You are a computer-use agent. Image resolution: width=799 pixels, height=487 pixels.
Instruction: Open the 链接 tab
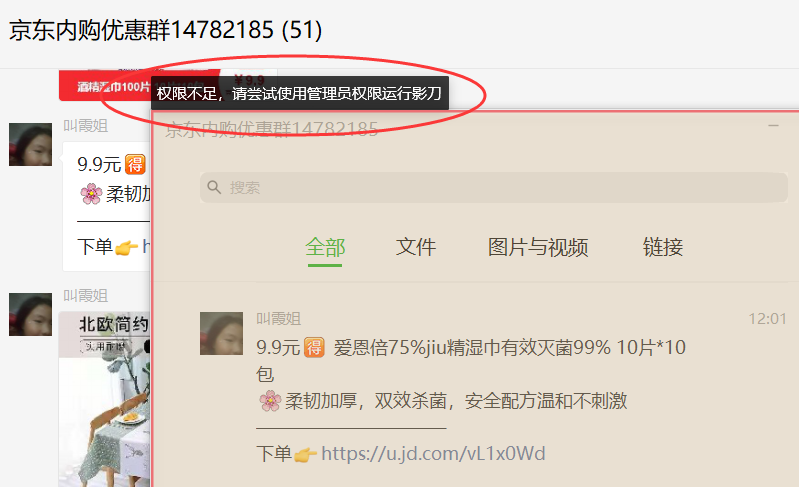pos(663,248)
